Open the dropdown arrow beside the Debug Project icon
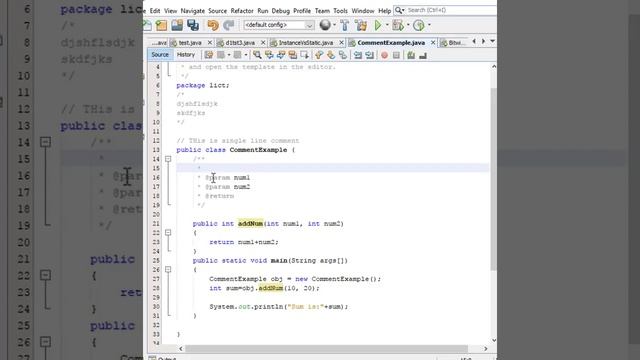 [408, 25]
